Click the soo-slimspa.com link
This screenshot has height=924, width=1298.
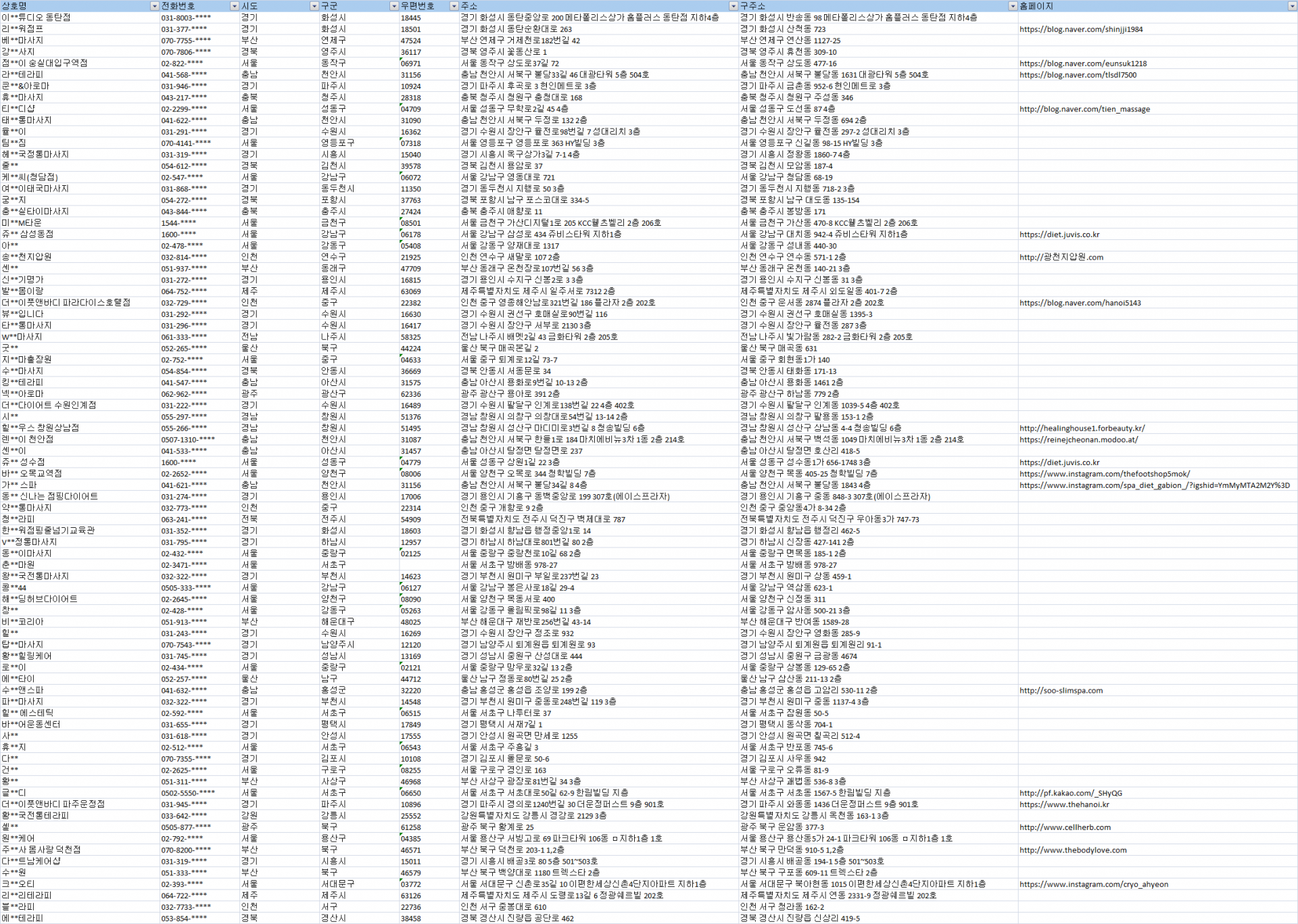(x=1061, y=690)
